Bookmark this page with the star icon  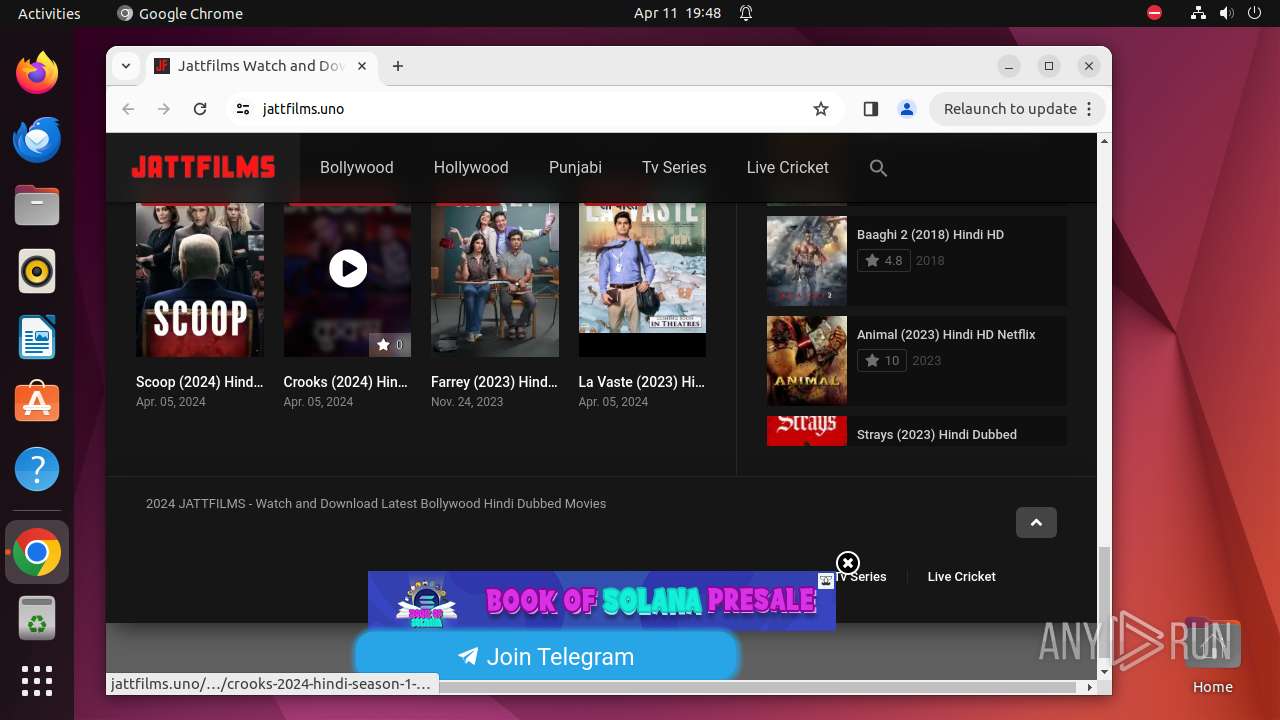point(821,109)
